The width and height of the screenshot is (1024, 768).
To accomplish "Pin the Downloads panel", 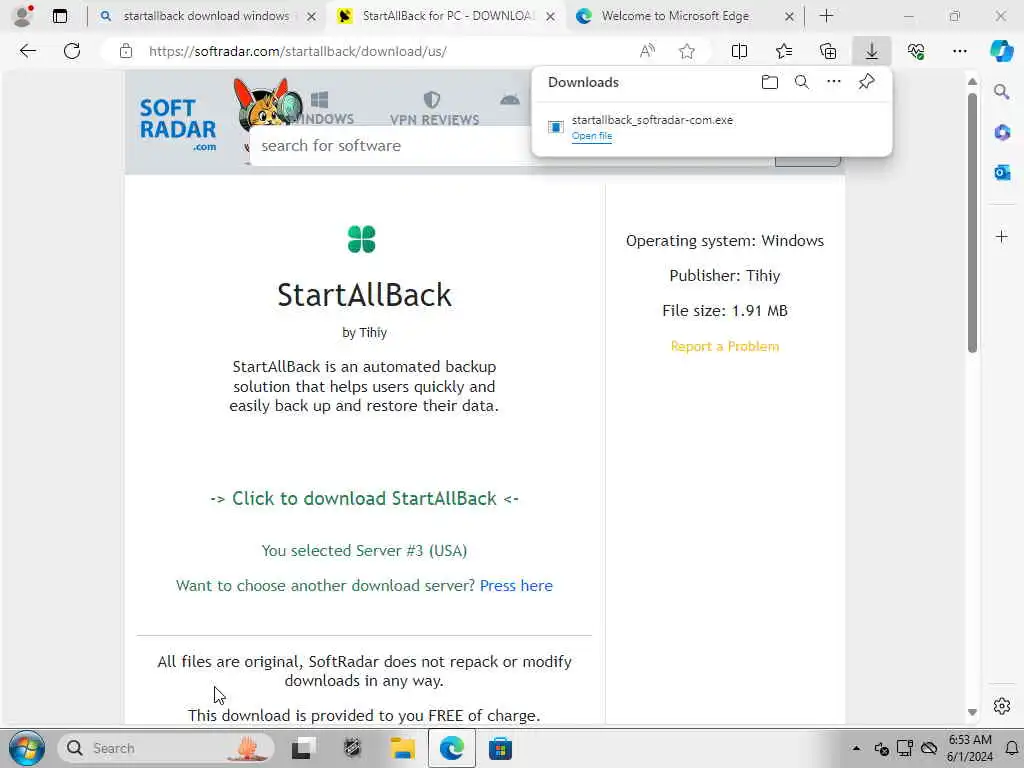I will pos(867,82).
